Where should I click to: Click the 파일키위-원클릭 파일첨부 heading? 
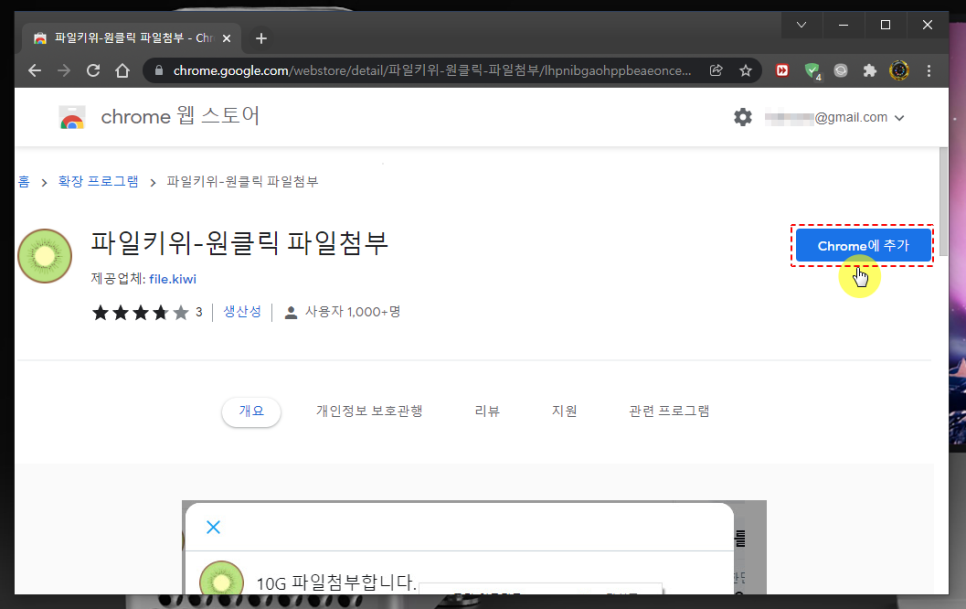click(x=240, y=243)
